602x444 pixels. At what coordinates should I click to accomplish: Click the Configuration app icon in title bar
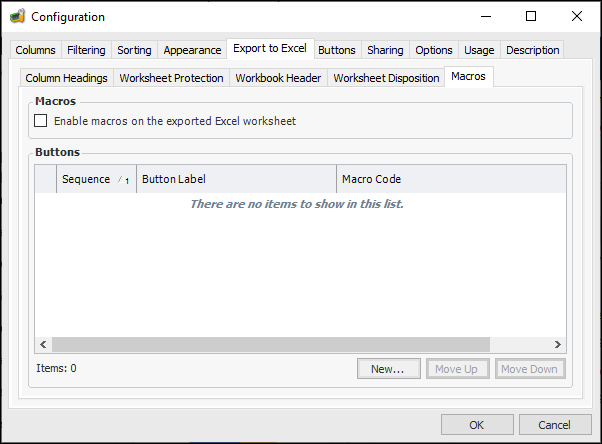(x=17, y=17)
